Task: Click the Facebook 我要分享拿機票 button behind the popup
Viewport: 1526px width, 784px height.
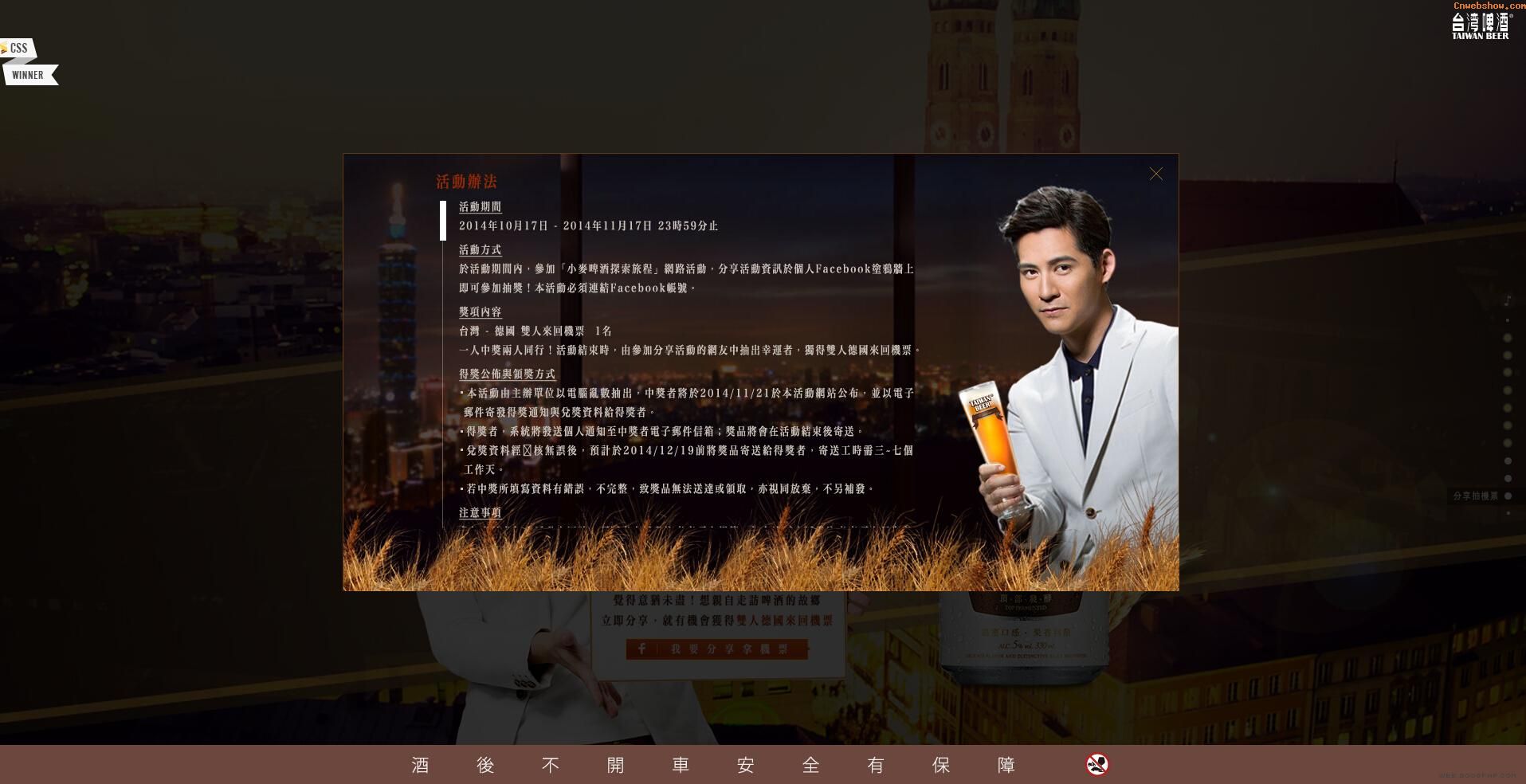Action: 717,649
